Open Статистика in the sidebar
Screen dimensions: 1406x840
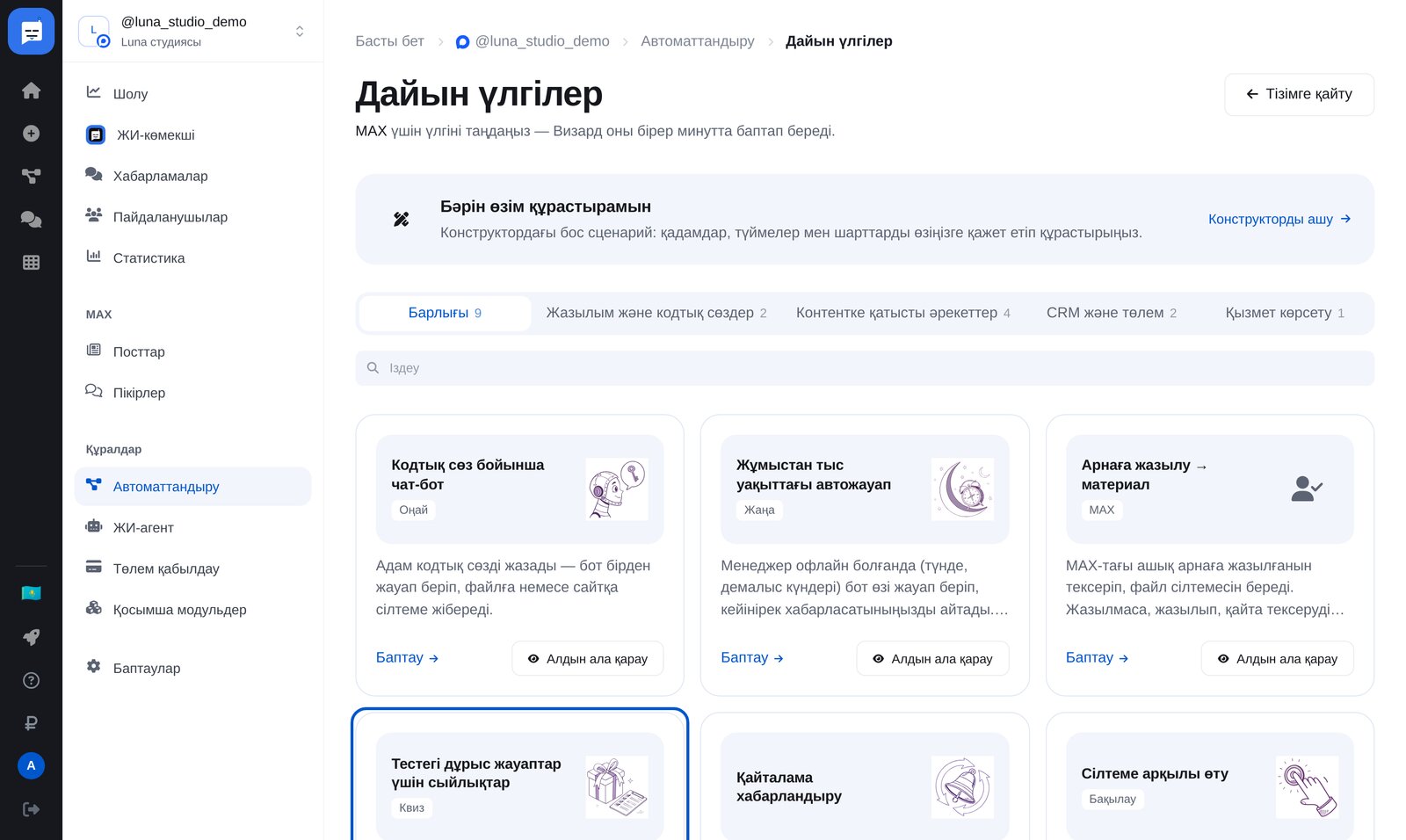(193, 258)
